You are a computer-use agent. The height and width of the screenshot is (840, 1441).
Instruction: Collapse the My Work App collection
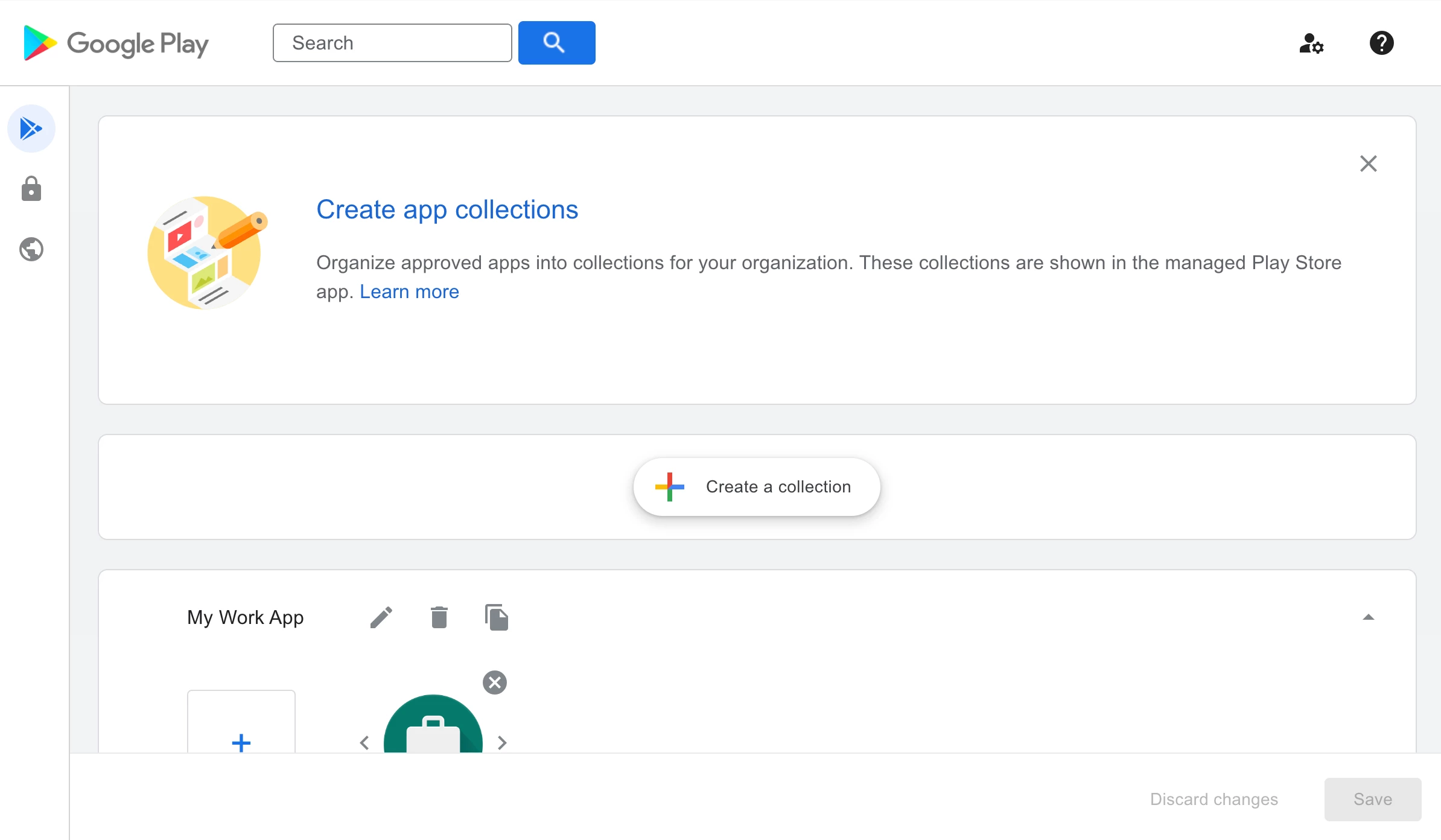point(1368,617)
